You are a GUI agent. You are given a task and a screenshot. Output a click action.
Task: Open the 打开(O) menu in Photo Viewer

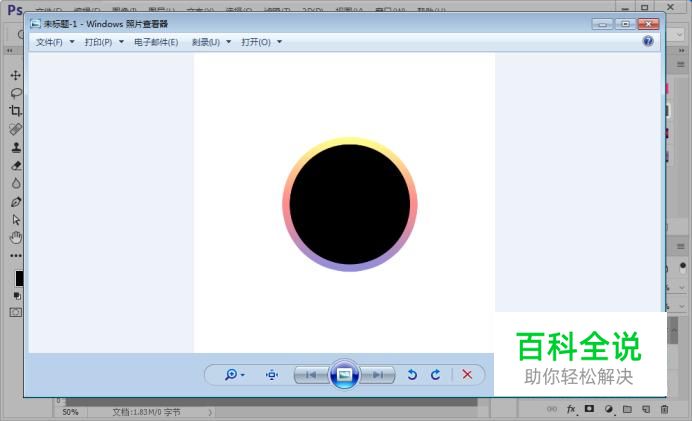click(x=256, y=42)
